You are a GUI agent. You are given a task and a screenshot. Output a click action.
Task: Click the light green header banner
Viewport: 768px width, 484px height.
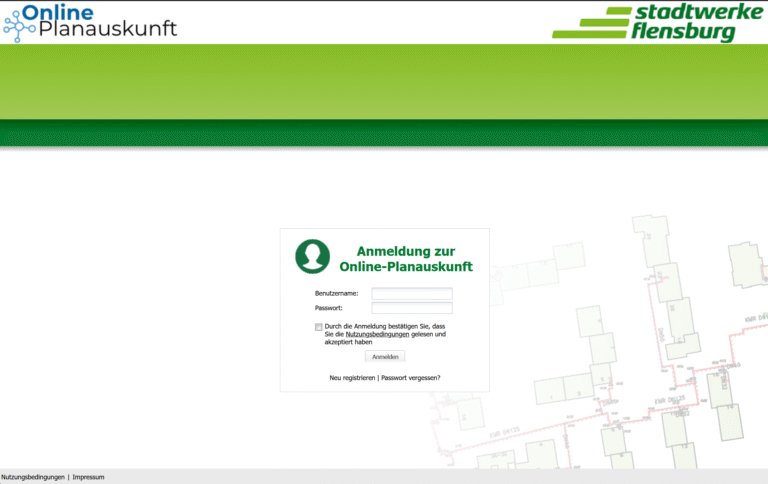[x=384, y=80]
